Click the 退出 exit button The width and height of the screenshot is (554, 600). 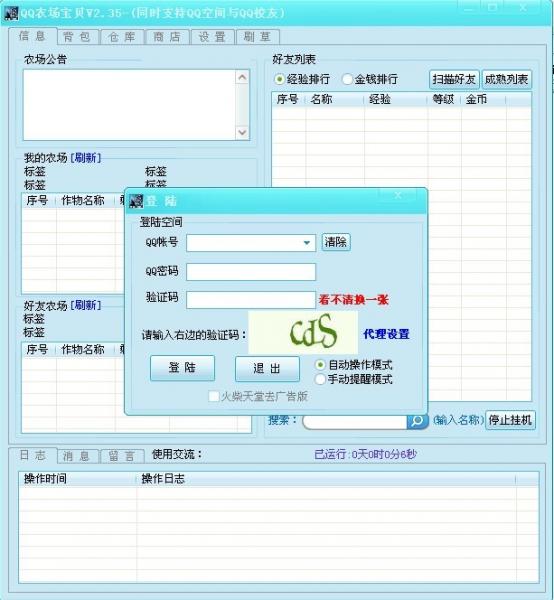[x=267, y=369]
